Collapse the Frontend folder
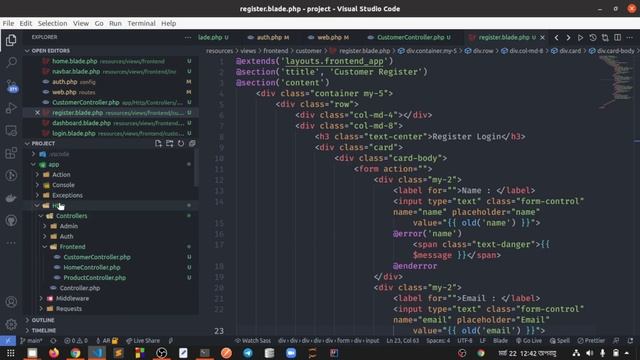Viewport: 640px width, 360px height. point(45,247)
